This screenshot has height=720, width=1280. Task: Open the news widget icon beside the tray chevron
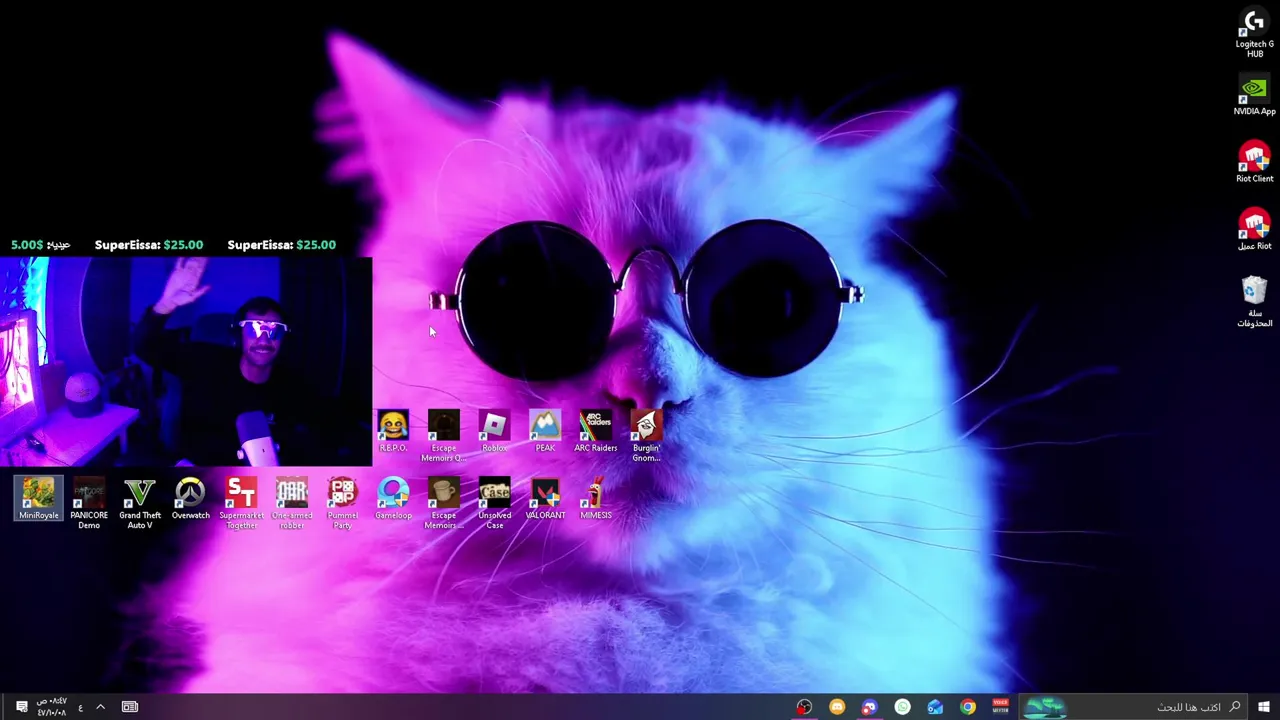click(130, 707)
